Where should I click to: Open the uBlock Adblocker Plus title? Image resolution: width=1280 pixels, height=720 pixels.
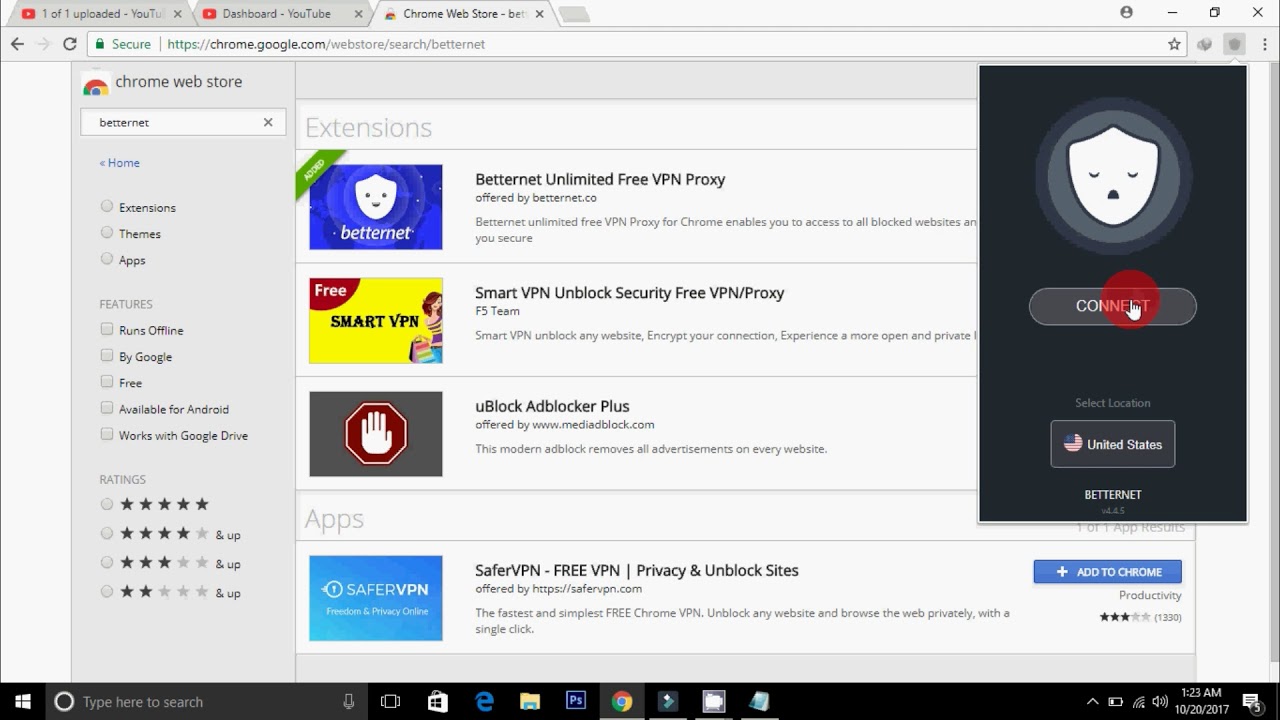point(552,407)
